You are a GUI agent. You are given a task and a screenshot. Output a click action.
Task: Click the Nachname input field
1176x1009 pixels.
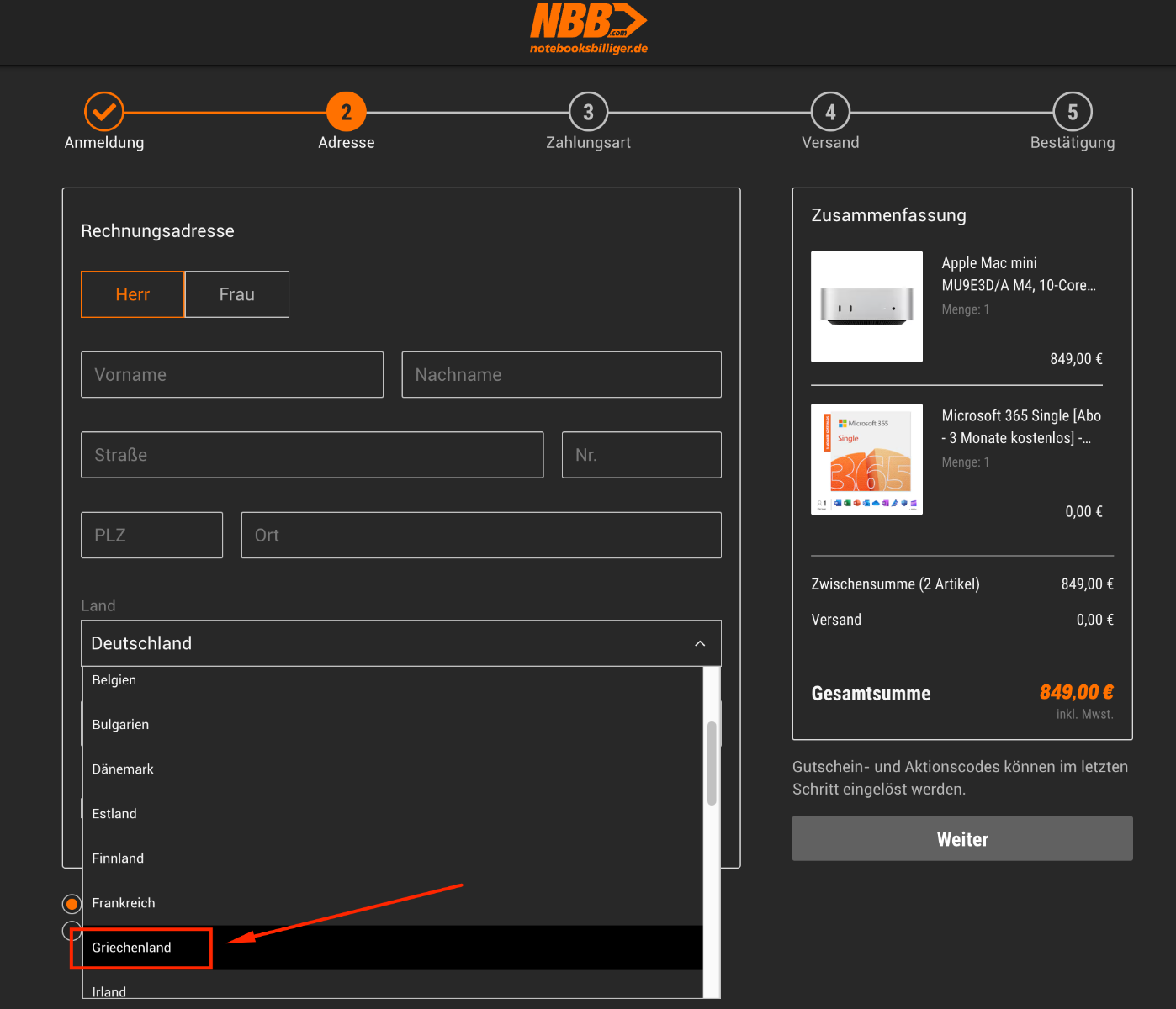[562, 375]
